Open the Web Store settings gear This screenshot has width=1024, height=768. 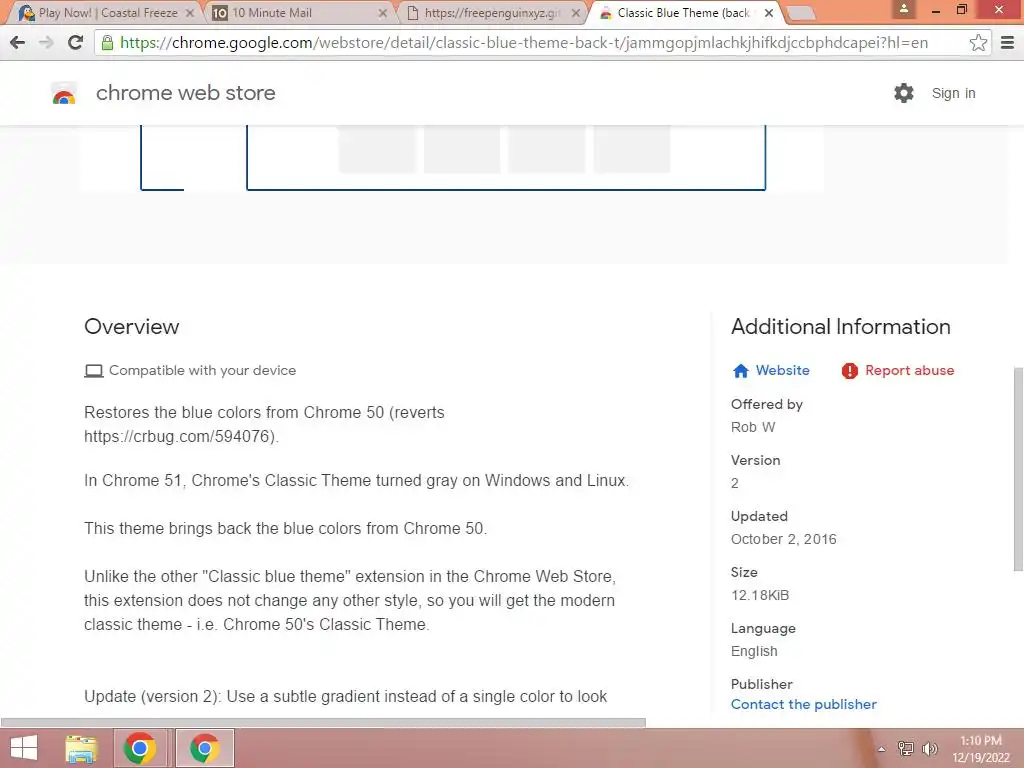(904, 93)
